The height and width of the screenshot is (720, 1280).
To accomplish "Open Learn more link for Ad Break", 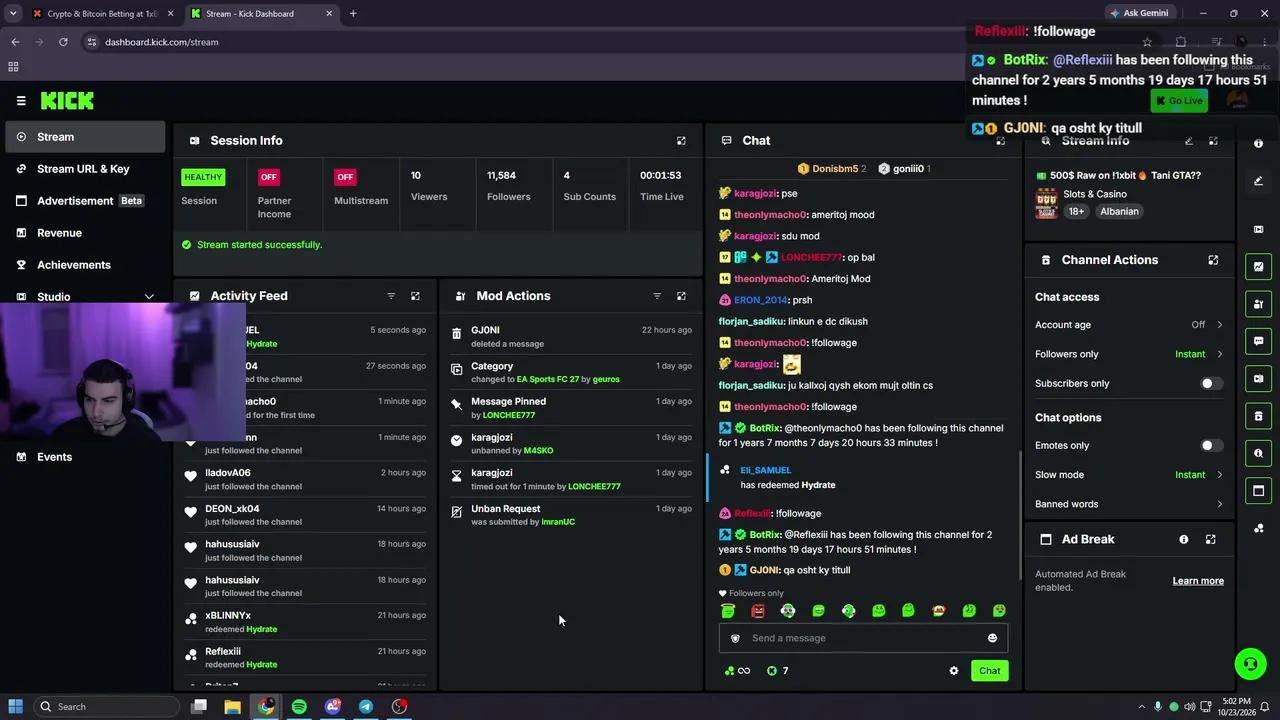I will (1198, 581).
